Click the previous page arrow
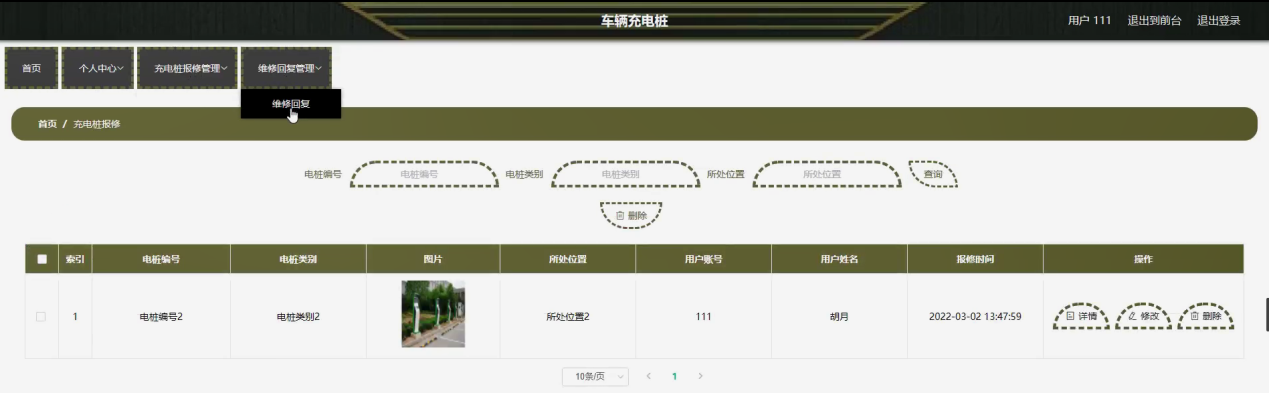The height and width of the screenshot is (393, 1269). coord(648,376)
